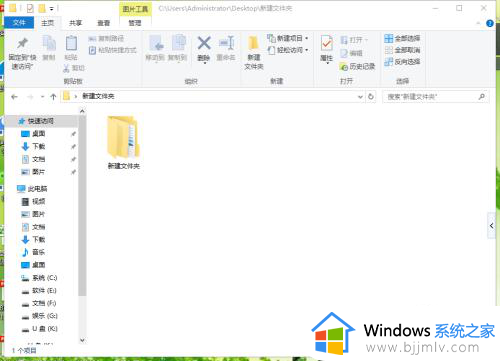Click the search magnifier icon

click(x=482, y=97)
